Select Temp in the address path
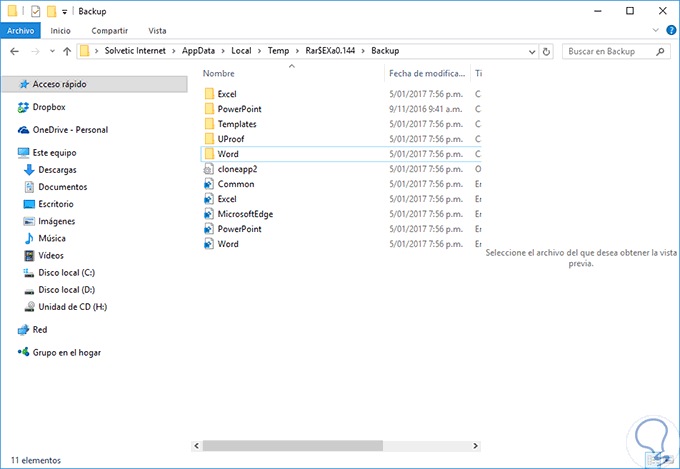 click(x=278, y=51)
